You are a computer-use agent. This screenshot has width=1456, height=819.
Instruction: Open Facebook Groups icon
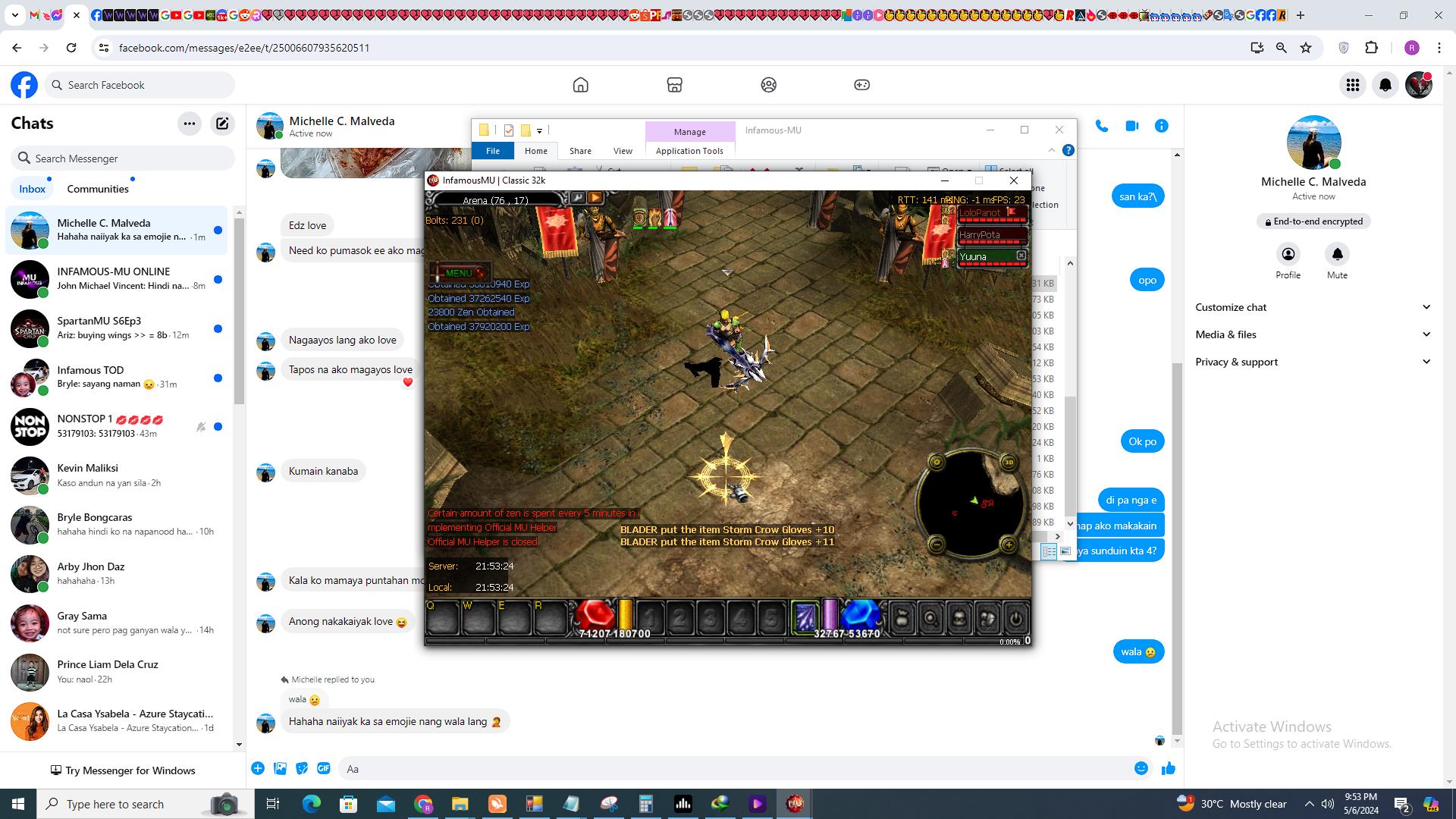click(769, 85)
